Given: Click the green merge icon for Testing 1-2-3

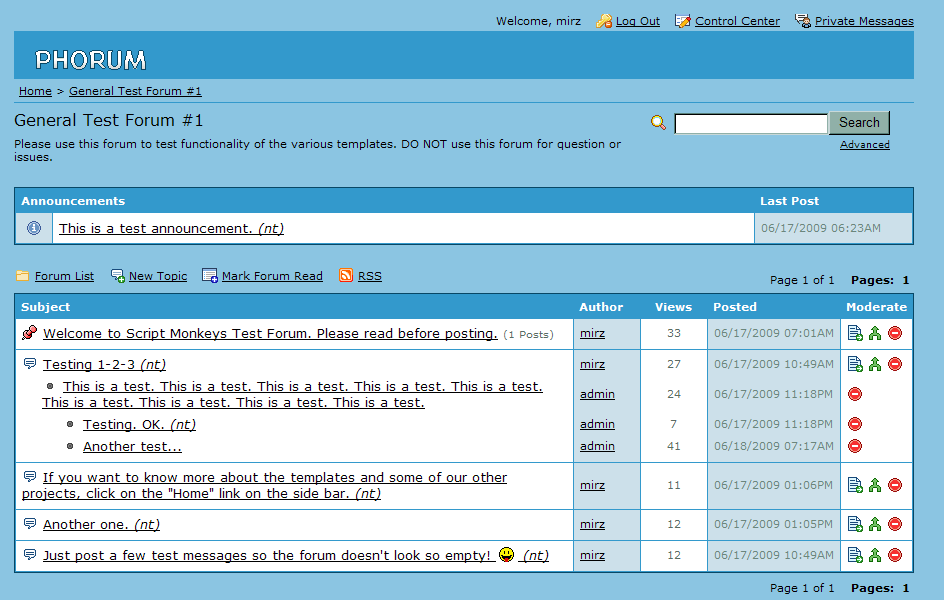Looking at the screenshot, I should 875,364.
